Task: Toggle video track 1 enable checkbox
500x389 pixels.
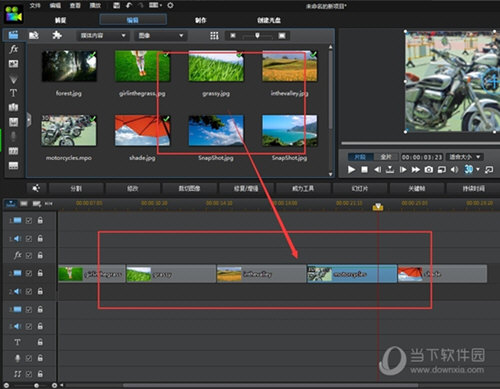Action: [29, 220]
